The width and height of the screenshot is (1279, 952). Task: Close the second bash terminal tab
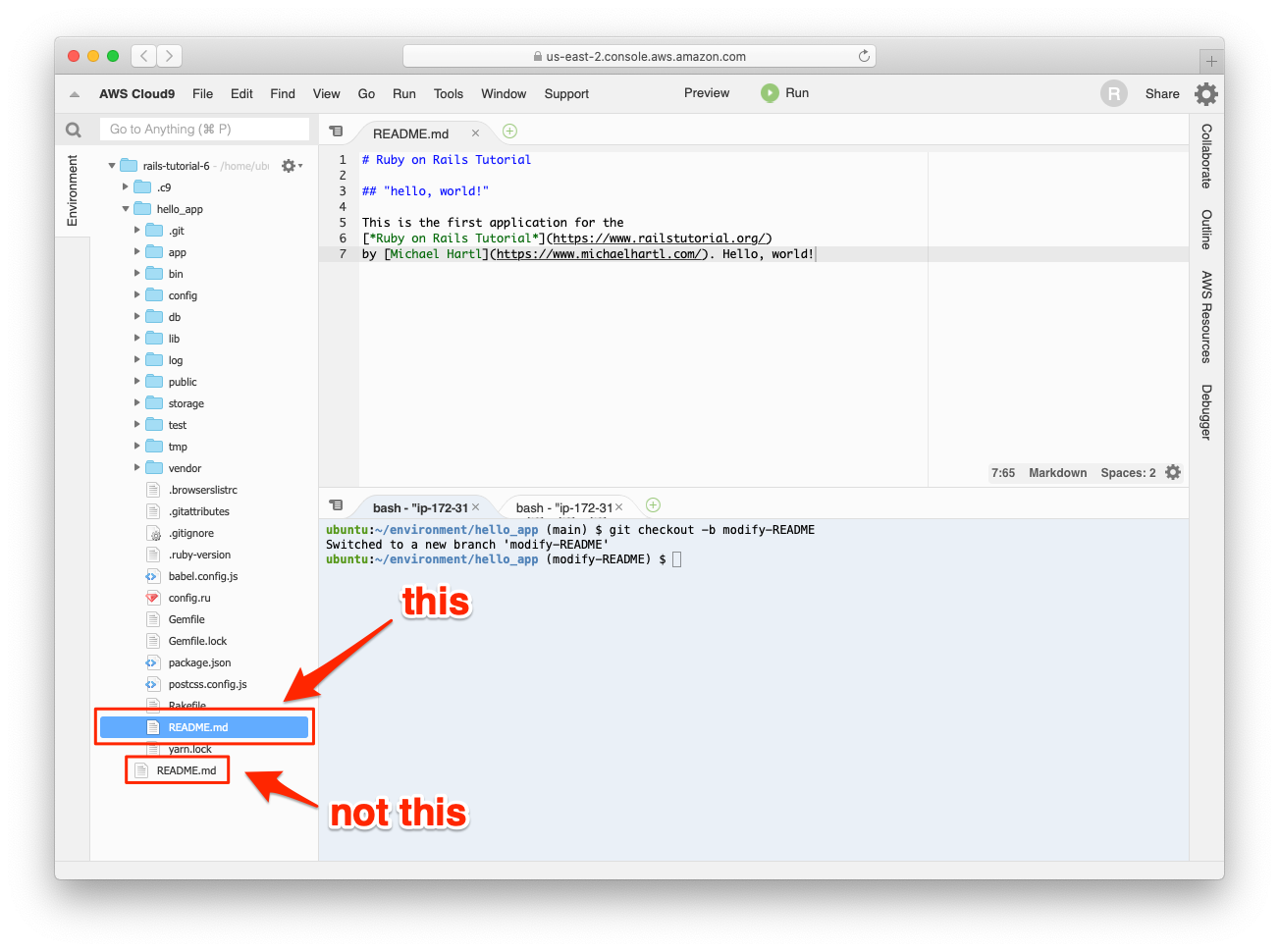(x=619, y=507)
